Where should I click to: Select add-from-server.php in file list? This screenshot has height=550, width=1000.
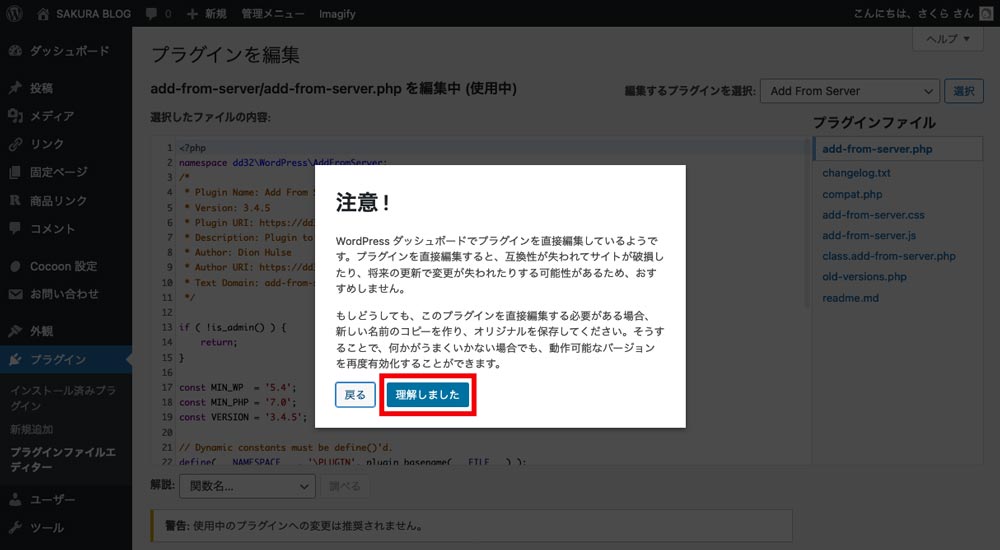click(x=877, y=149)
